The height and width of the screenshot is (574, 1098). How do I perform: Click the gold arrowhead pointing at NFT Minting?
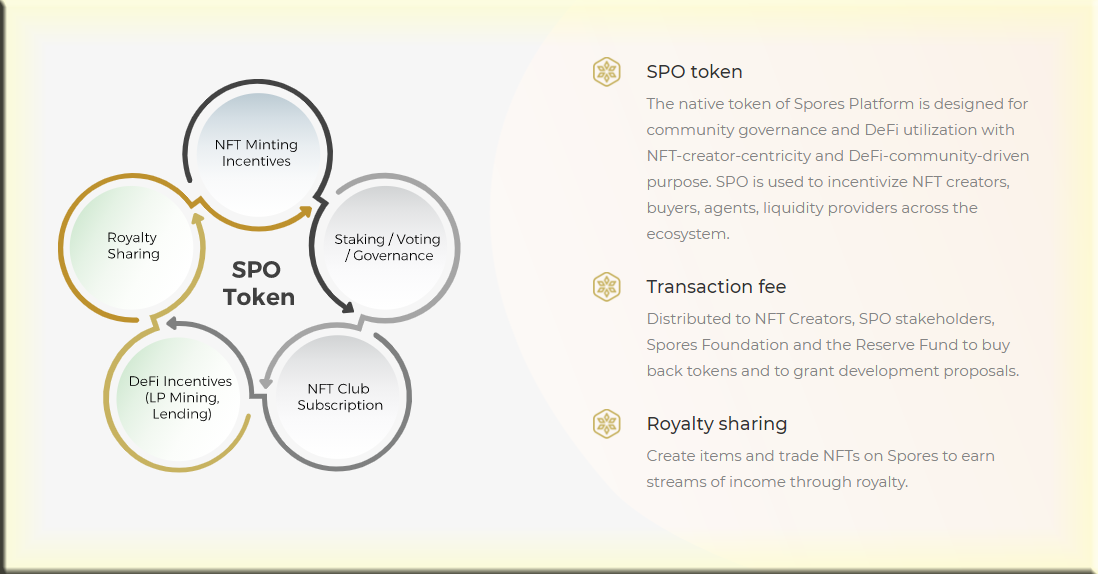(x=305, y=211)
